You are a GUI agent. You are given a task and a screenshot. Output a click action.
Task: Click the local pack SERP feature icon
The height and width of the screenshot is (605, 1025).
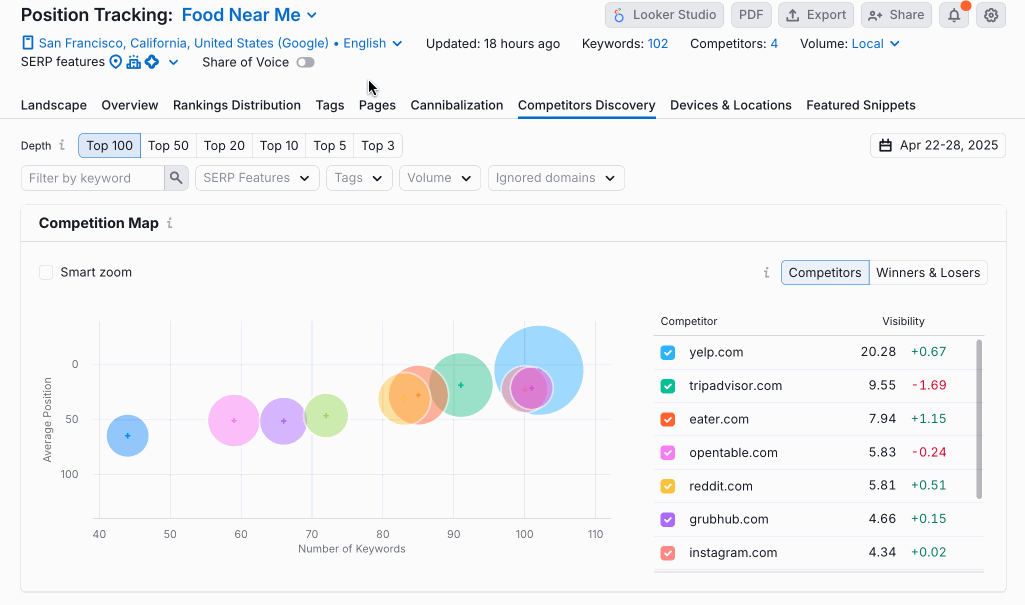pos(116,62)
